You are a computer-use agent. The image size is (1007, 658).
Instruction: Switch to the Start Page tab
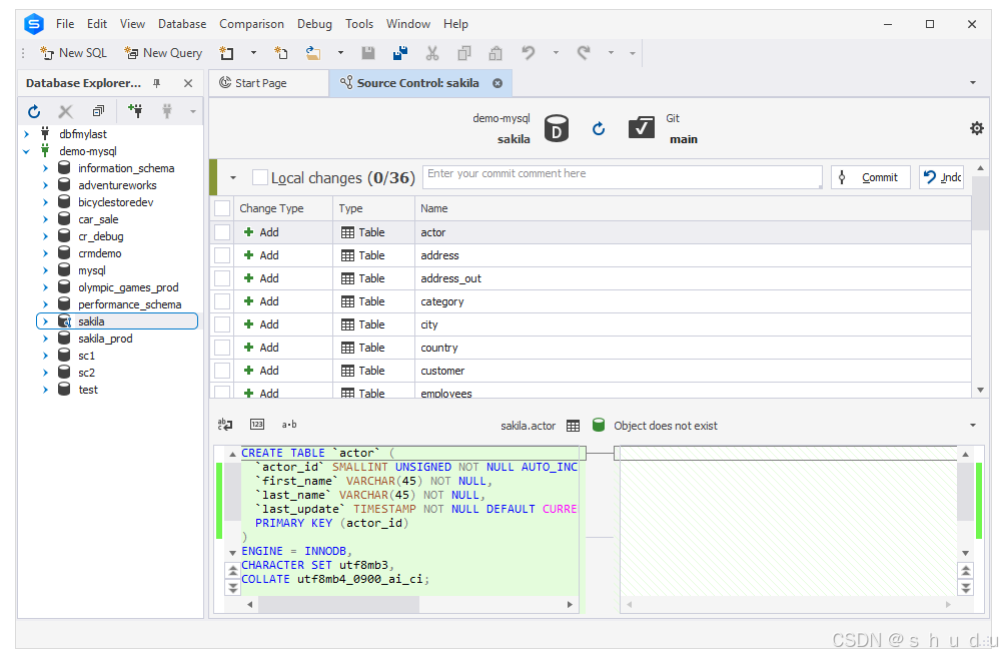coord(268,83)
